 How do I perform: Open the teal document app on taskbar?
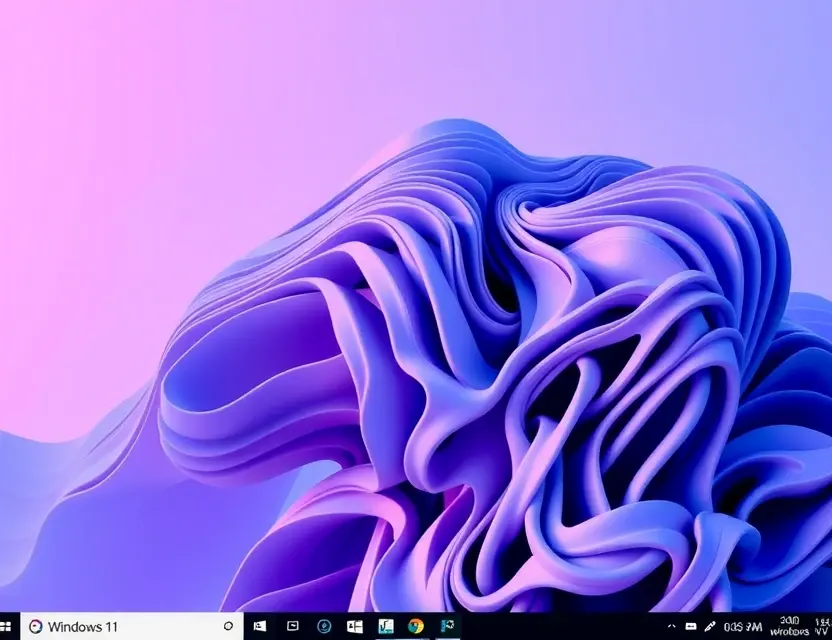[386, 627]
